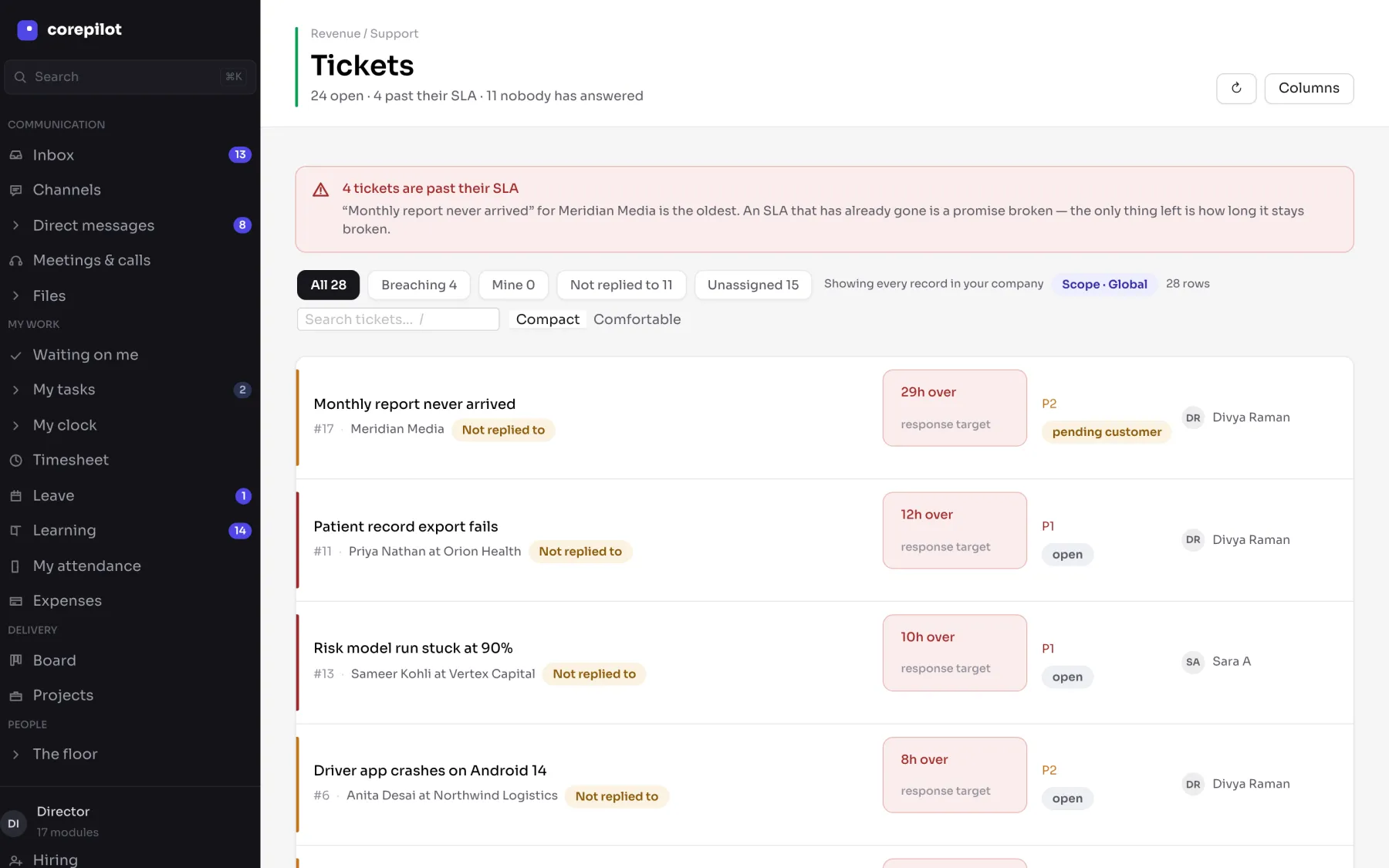This screenshot has height=868, width=1389.
Task: Focus the Search tickets input field
Action: 398,319
